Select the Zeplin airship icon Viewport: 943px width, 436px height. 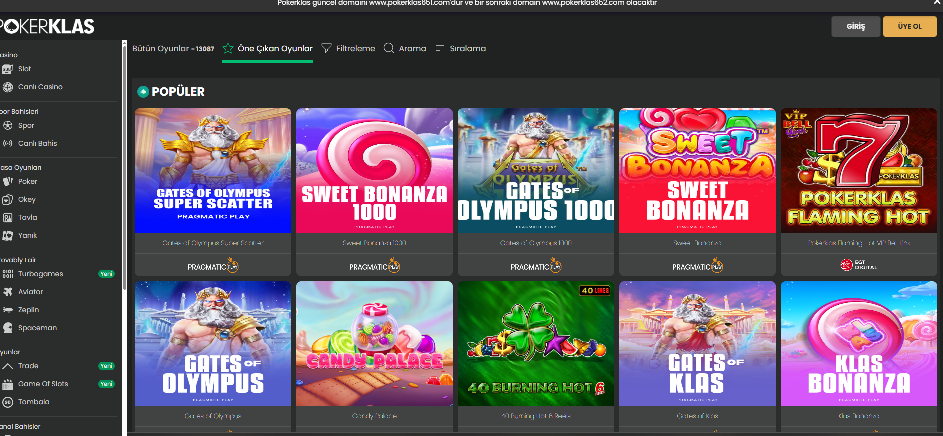[x=7, y=310]
